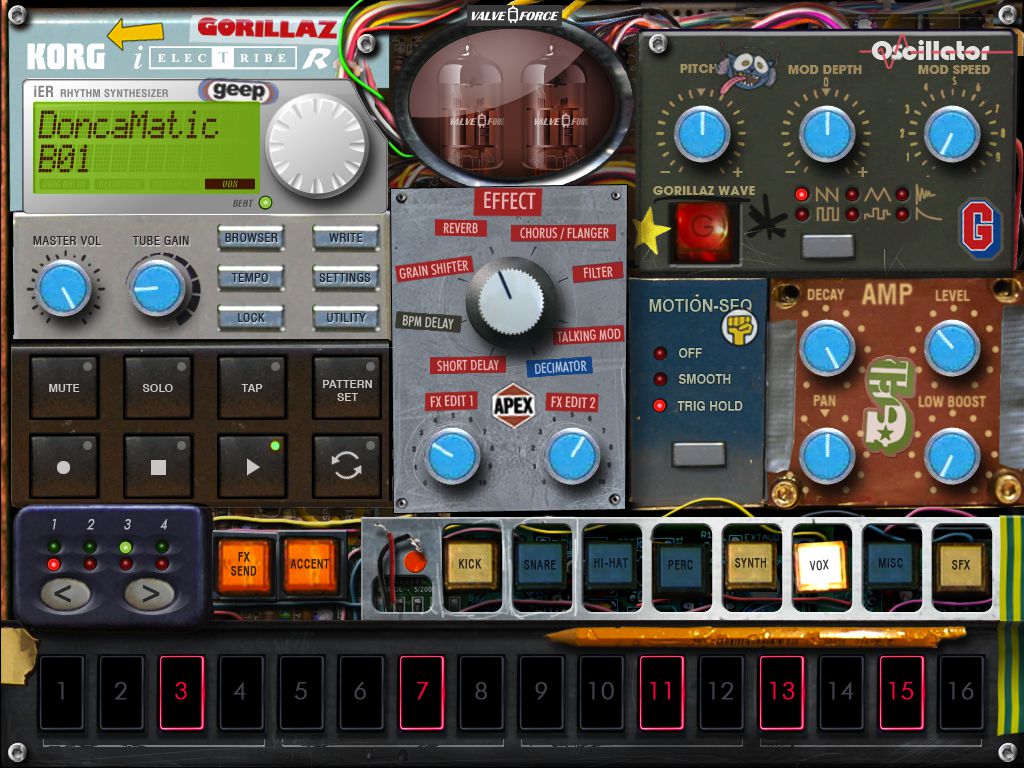The height and width of the screenshot is (768, 1024).
Task: Adjust the MOD DEPTH knob
Action: [x=827, y=133]
